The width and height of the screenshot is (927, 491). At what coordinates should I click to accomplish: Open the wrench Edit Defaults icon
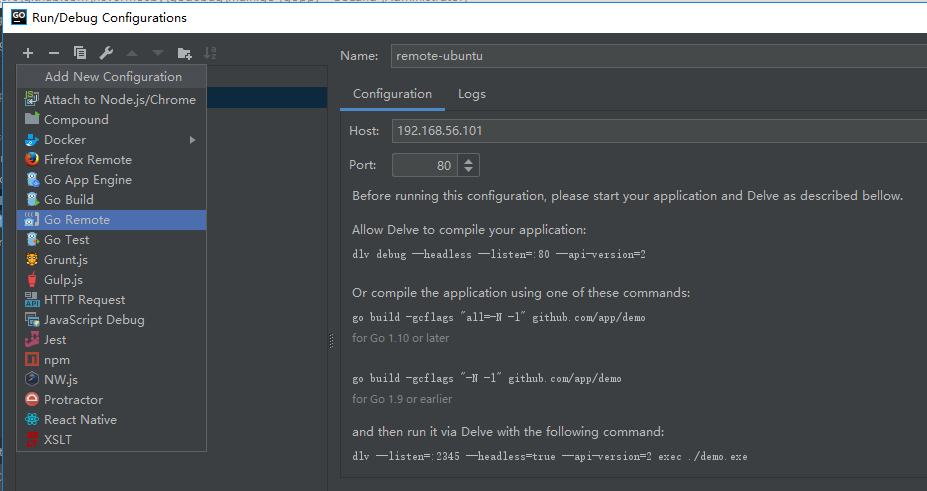[x=106, y=53]
